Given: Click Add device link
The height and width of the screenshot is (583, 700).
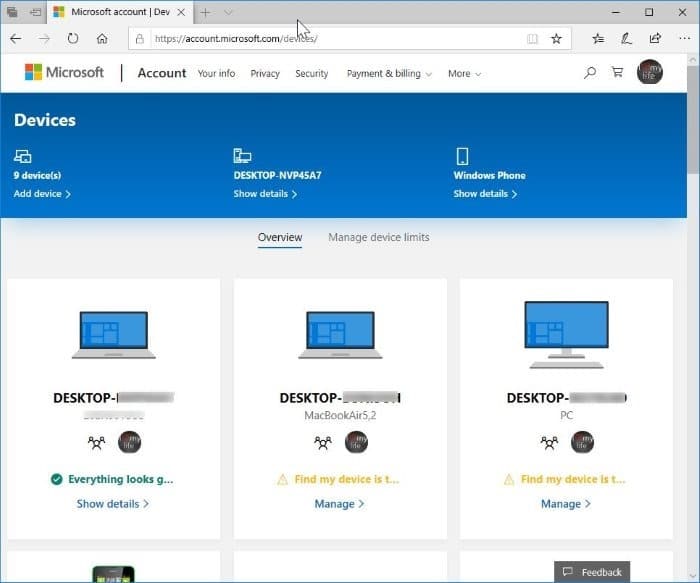Looking at the screenshot, I should point(42,194).
